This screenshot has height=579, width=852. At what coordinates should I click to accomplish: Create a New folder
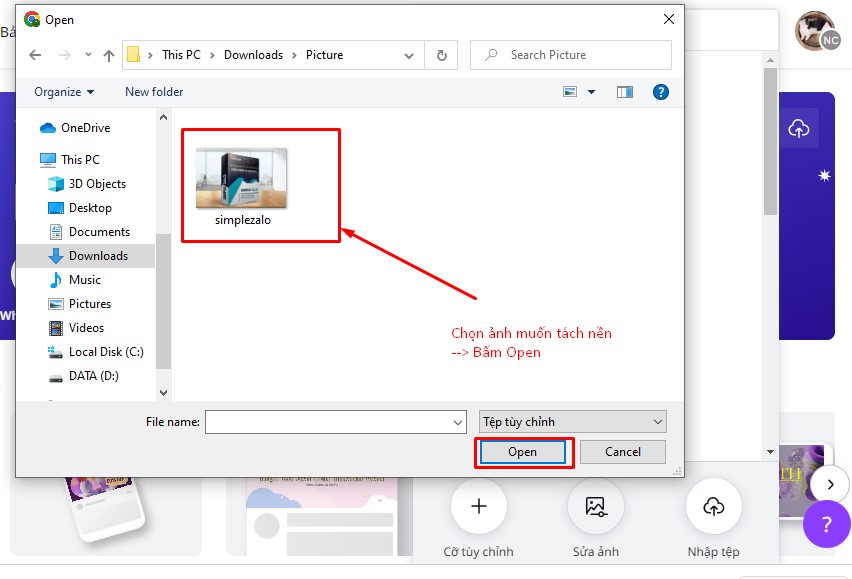154,92
